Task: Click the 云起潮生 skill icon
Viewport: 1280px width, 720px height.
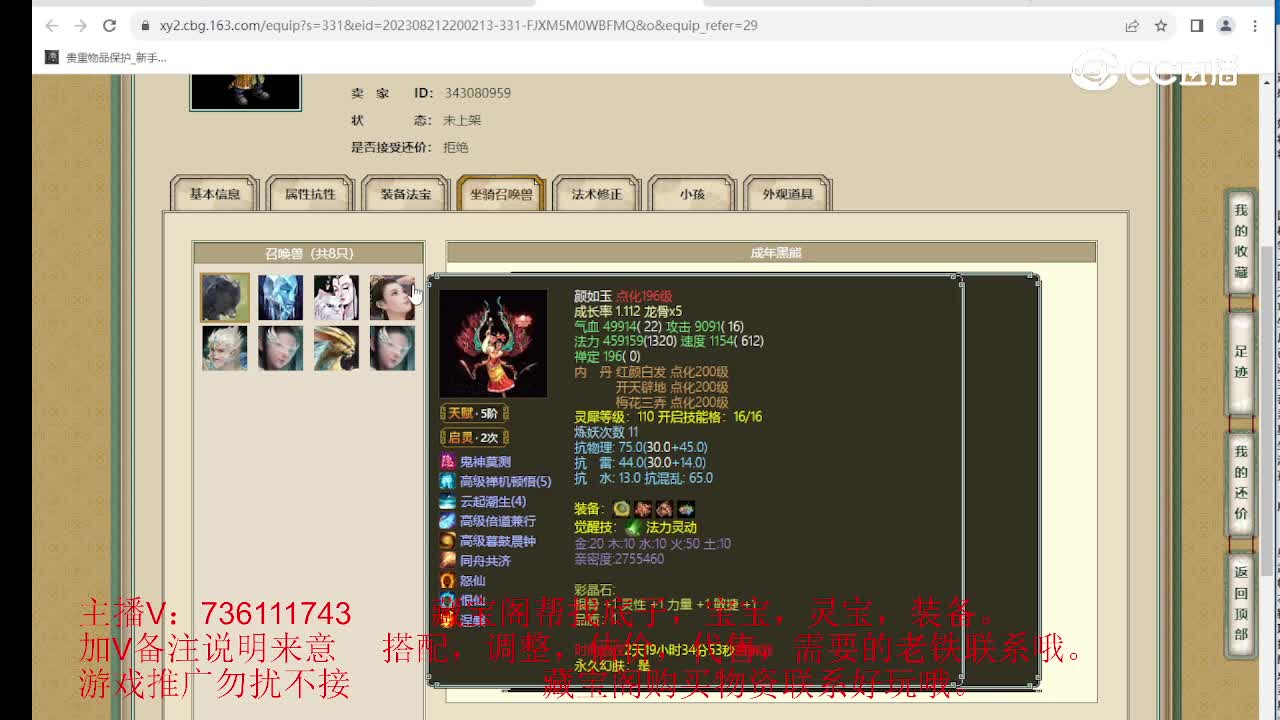Action: (x=448, y=501)
